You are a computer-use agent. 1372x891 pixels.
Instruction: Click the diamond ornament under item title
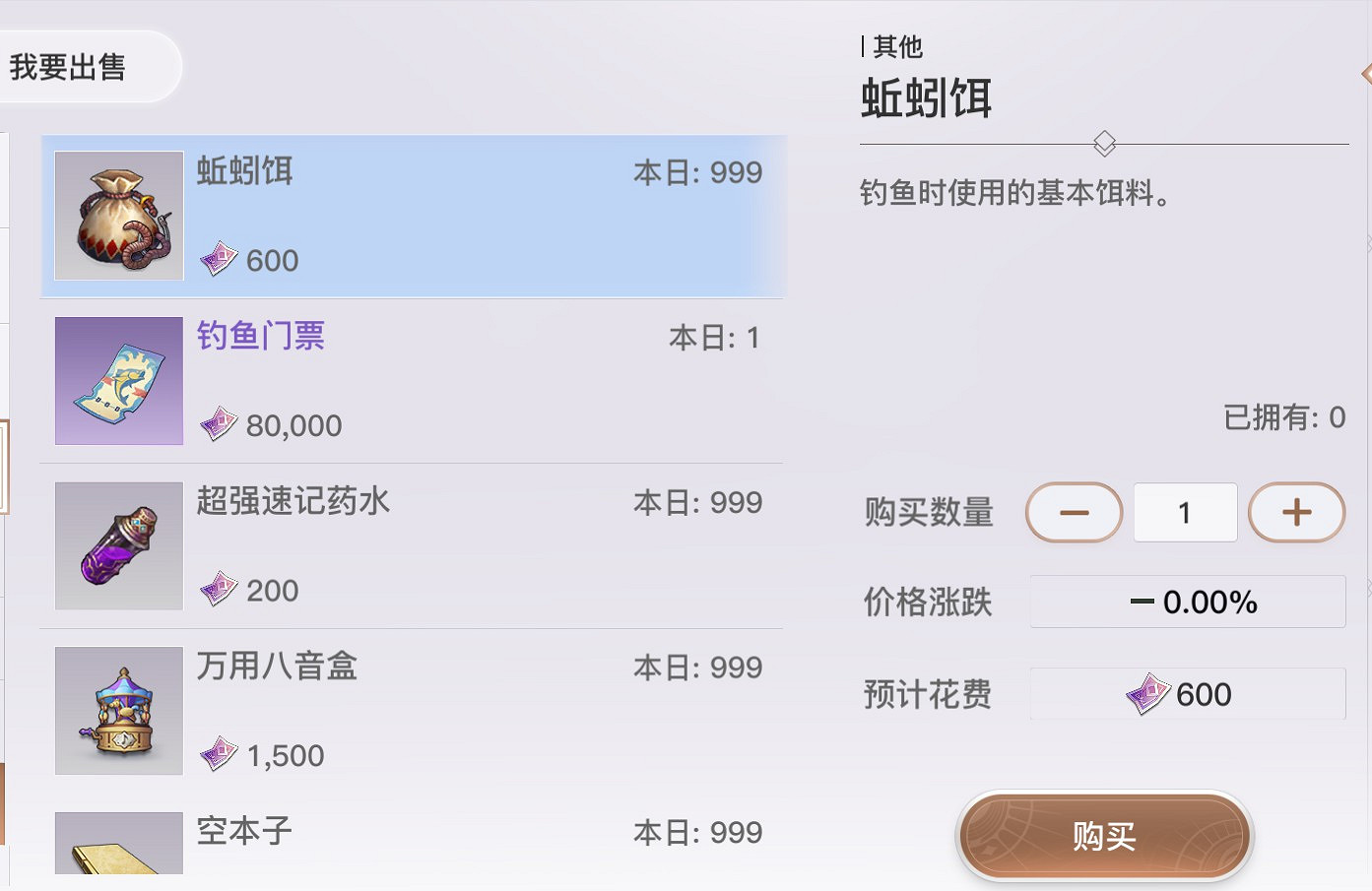[1104, 144]
